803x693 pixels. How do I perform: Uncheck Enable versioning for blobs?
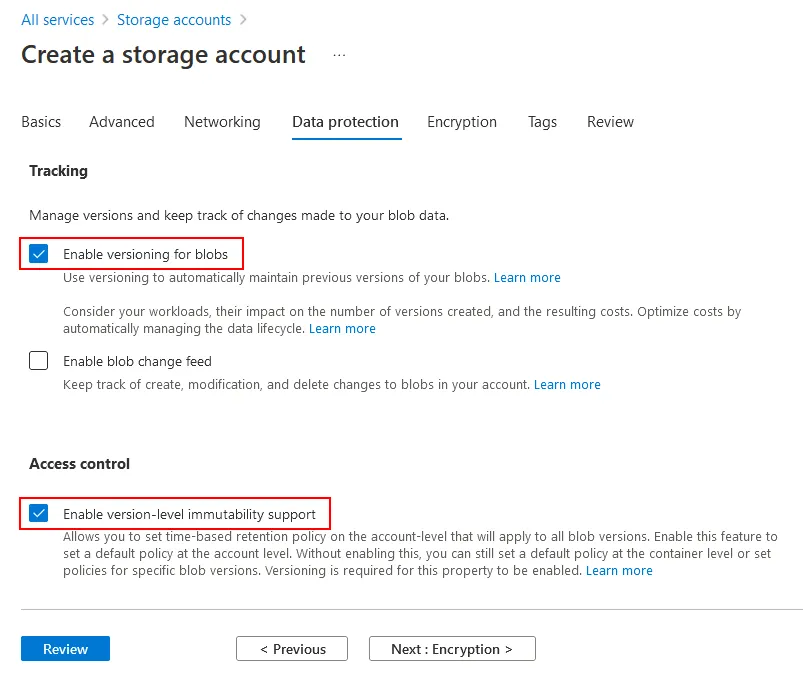pos(39,254)
